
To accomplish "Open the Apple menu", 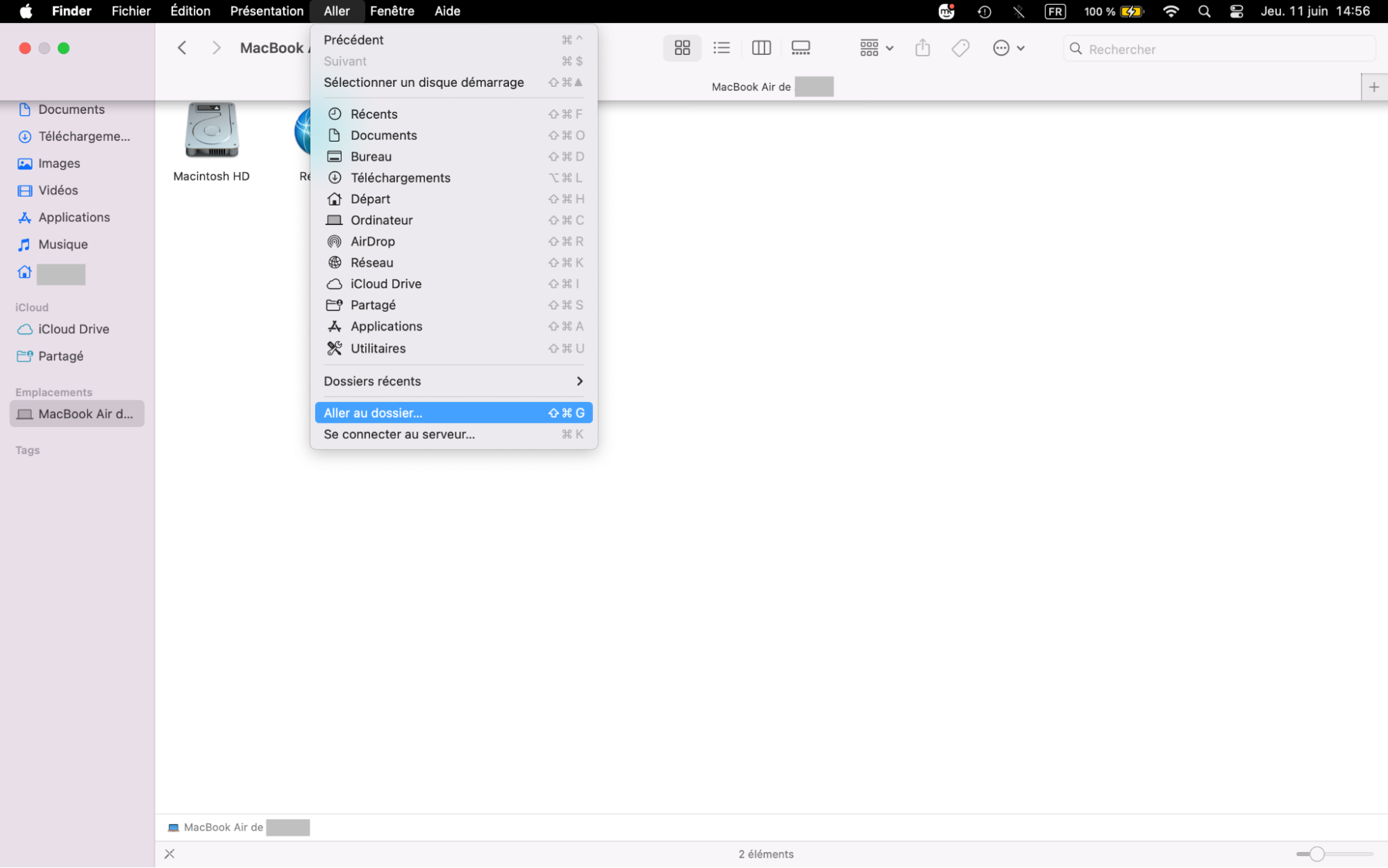I will click(26, 11).
